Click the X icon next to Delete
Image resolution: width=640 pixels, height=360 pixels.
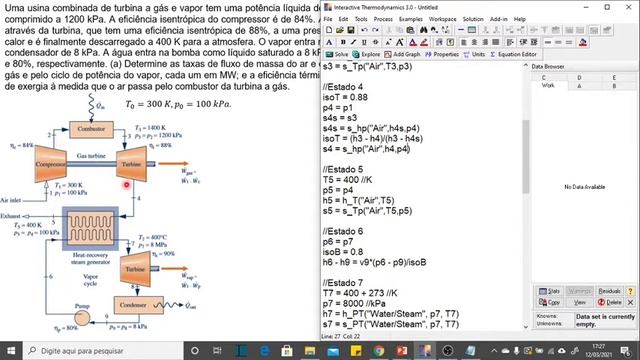coord(630,302)
